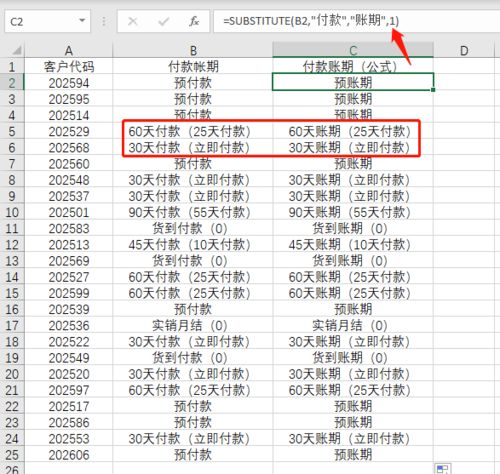
Task: Open the Auto Fill Options button
Action: (x=443, y=468)
